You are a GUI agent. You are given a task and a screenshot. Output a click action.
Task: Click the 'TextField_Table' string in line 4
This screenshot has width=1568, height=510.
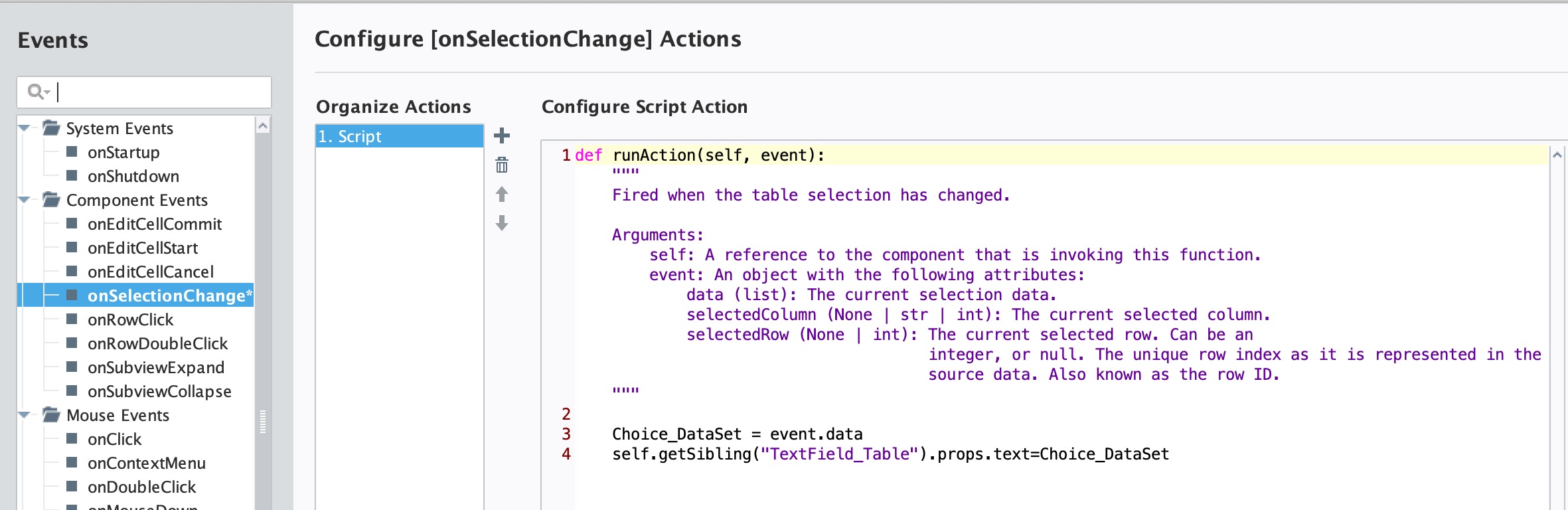[839, 454]
